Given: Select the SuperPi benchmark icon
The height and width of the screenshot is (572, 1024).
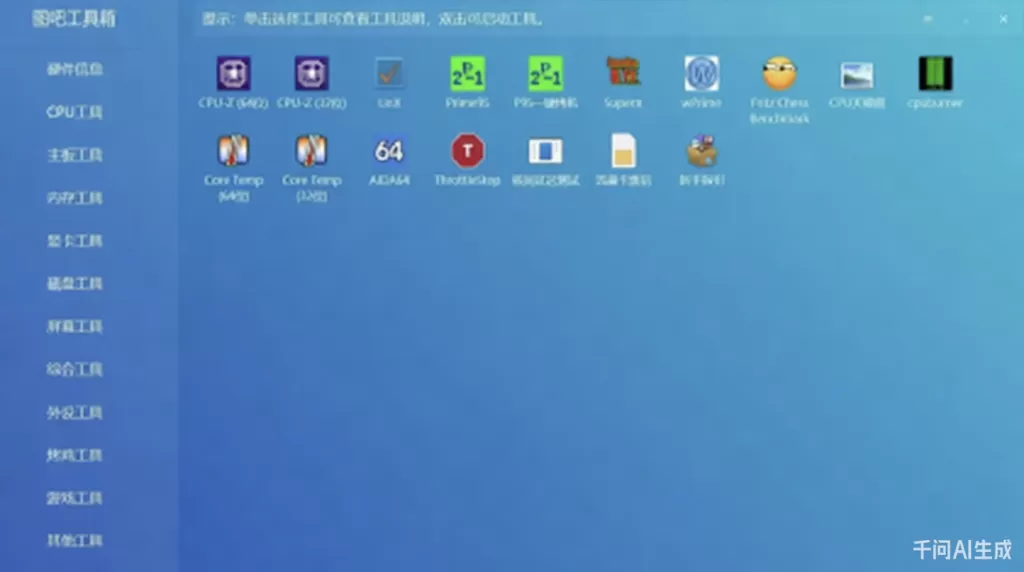Looking at the screenshot, I should pos(623,73).
